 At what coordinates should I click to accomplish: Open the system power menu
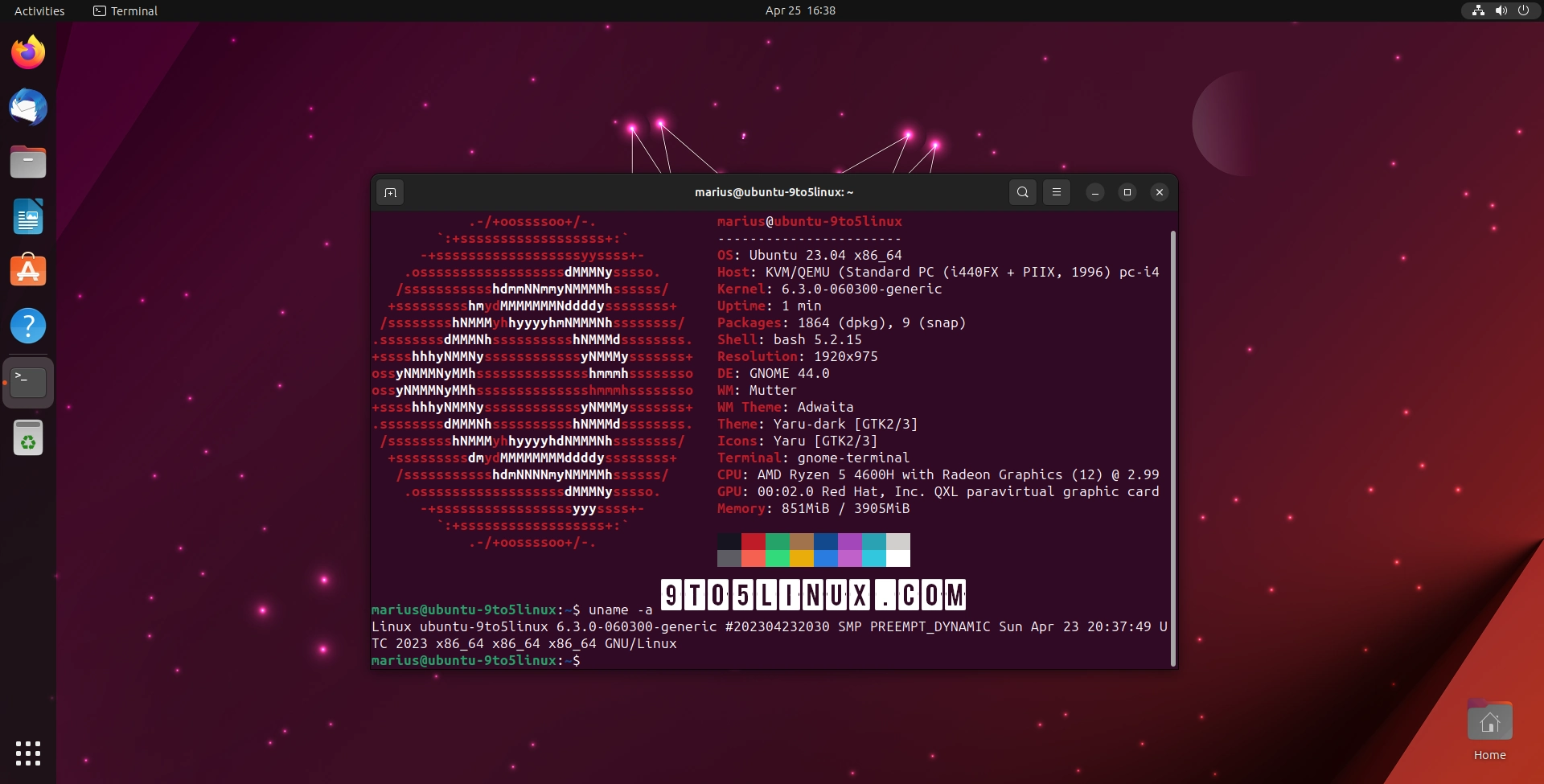(1525, 10)
